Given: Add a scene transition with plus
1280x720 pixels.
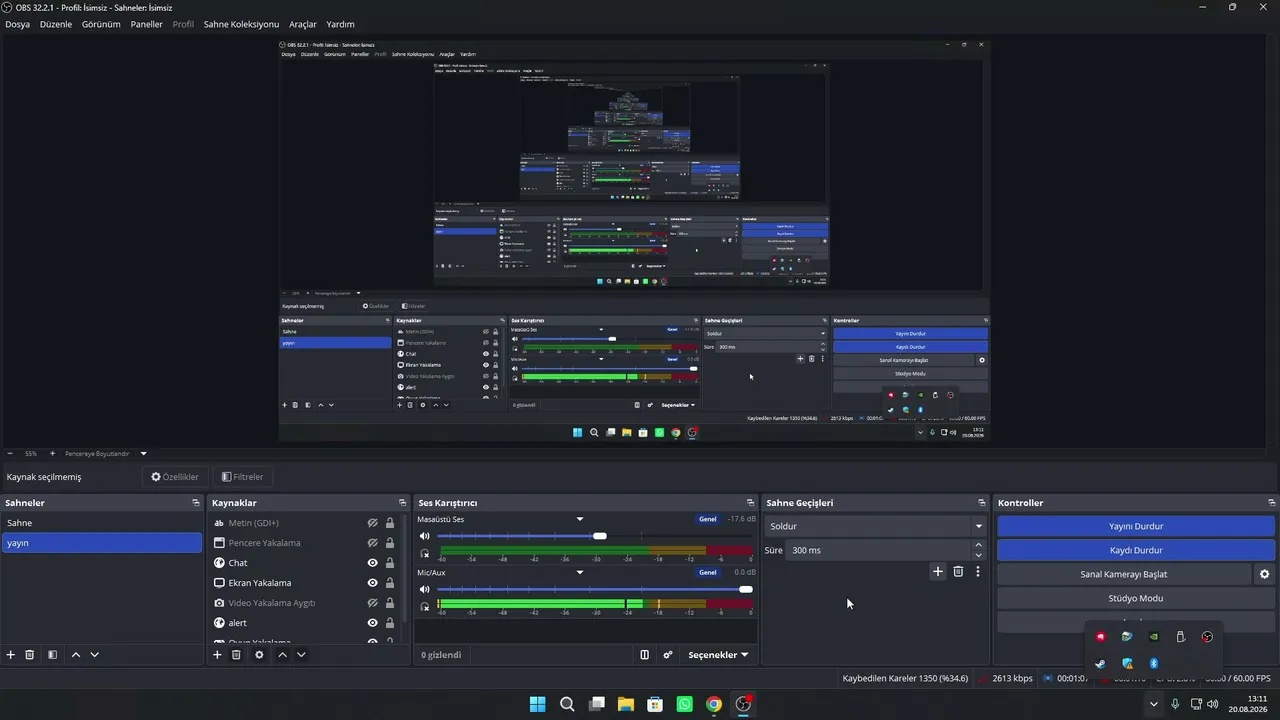Looking at the screenshot, I should click(x=937, y=572).
